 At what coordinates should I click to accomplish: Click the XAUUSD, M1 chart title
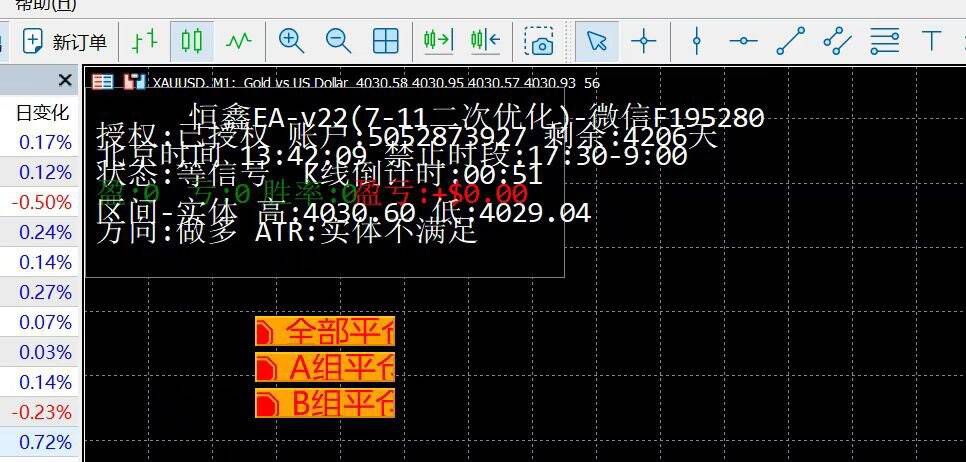[376, 83]
